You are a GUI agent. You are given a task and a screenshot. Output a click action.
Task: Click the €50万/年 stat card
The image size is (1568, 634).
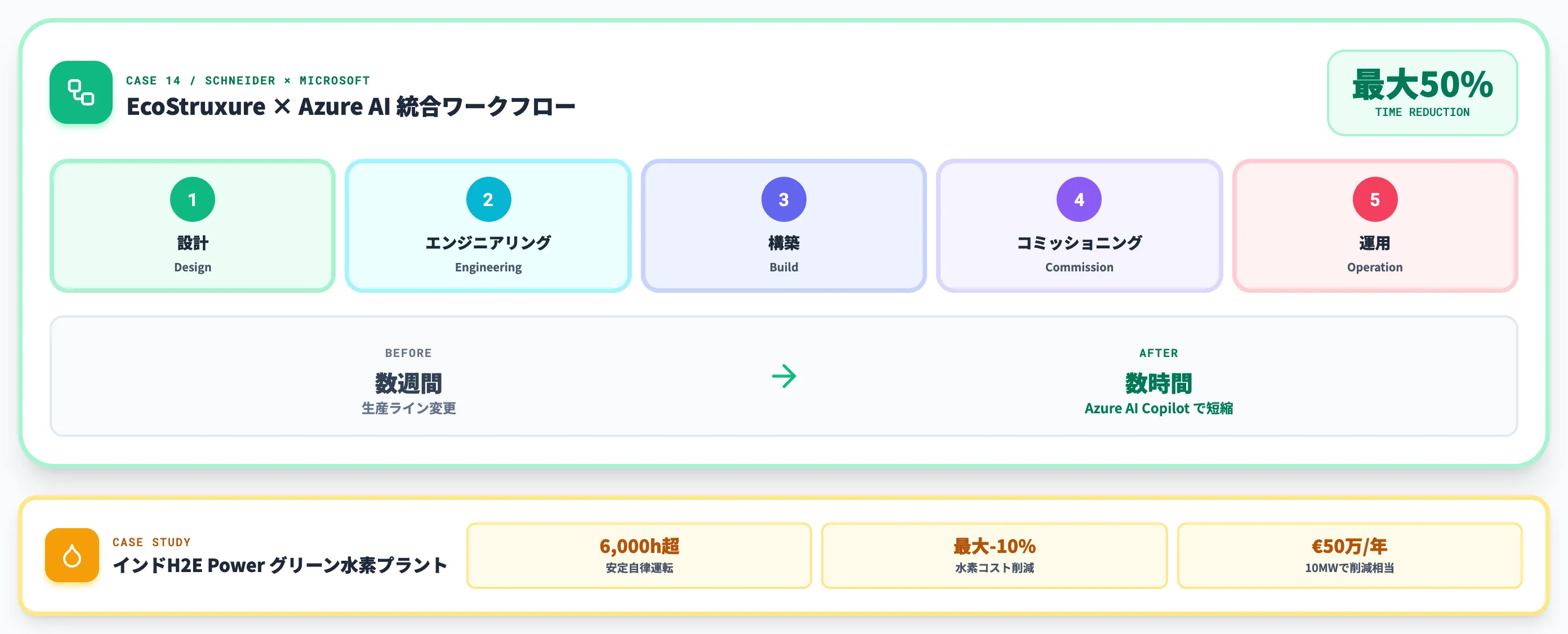pos(1349,556)
